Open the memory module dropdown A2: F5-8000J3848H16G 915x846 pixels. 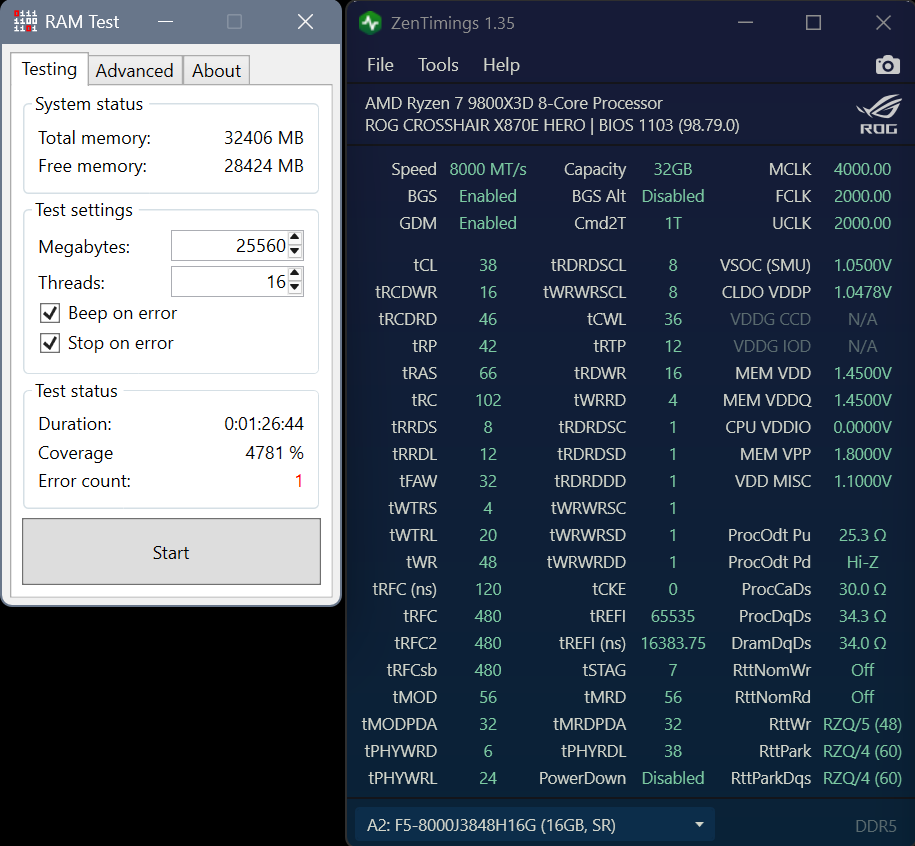click(535, 825)
